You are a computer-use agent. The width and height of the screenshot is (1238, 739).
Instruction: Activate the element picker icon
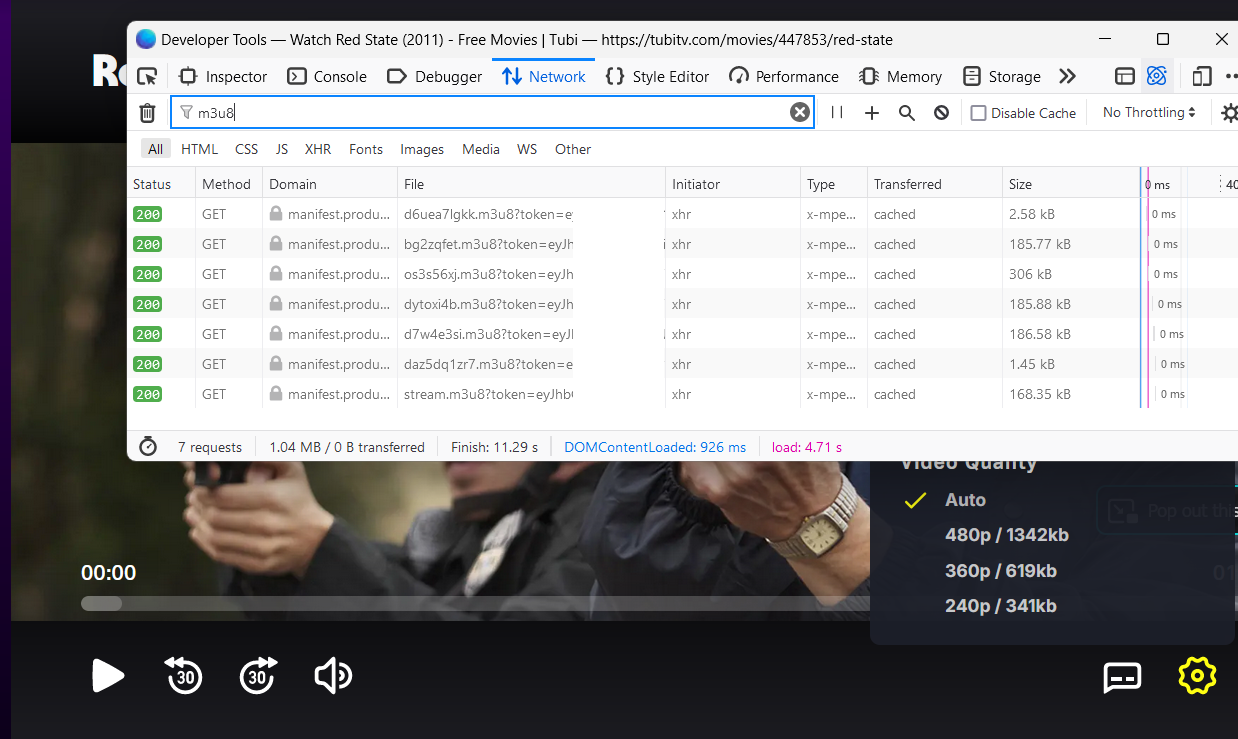point(147,76)
